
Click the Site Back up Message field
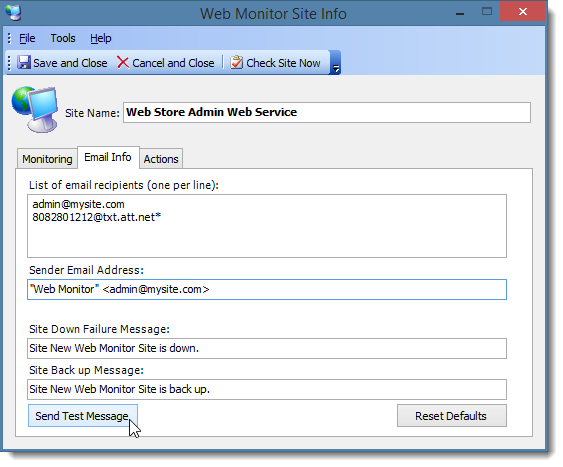click(x=267, y=389)
